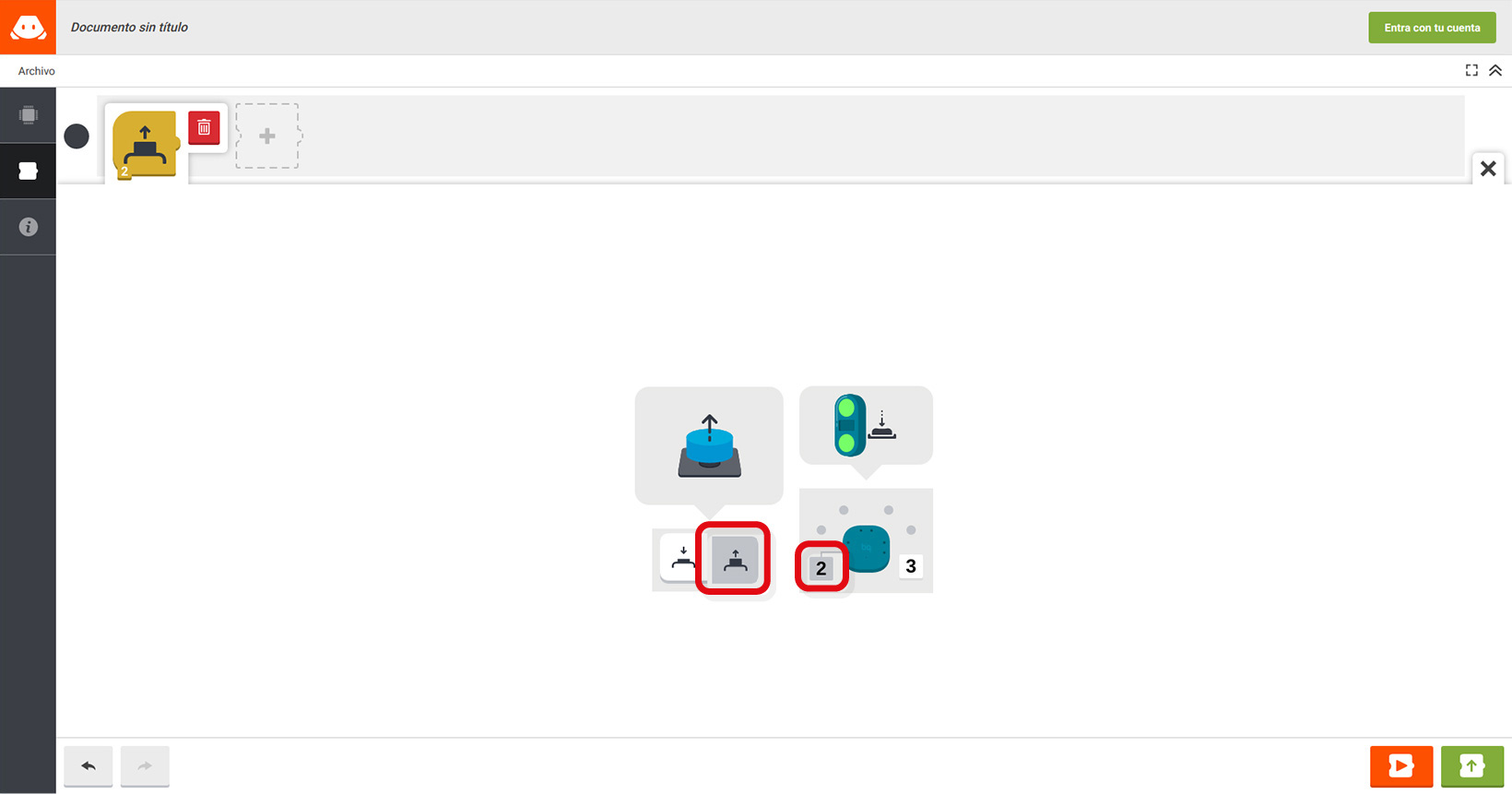
Task: Open the info sidebar tab
Action: pyautogui.click(x=28, y=227)
